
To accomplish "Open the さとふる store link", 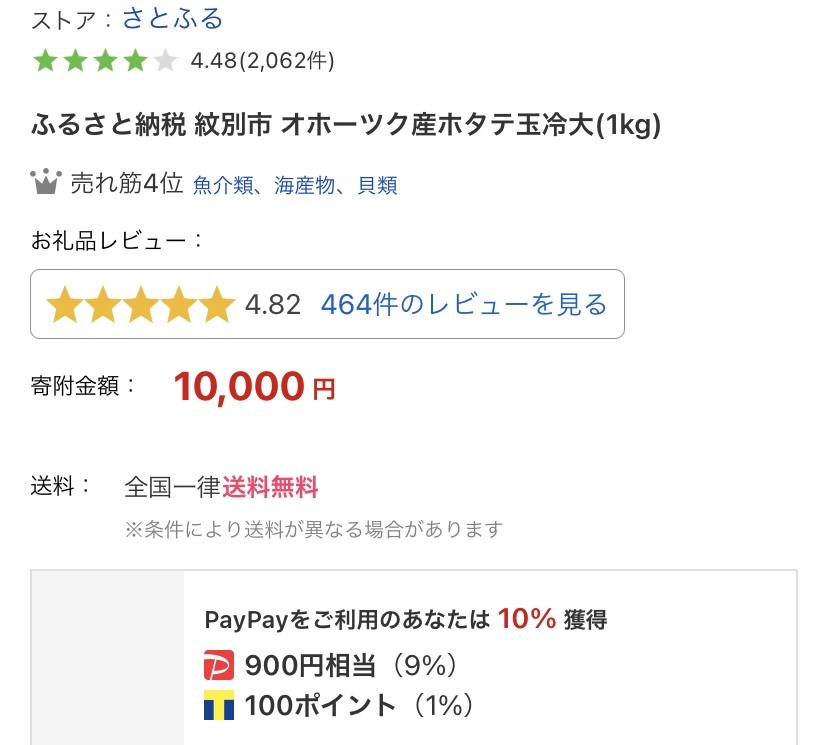I will pyautogui.click(x=173, y=19).
